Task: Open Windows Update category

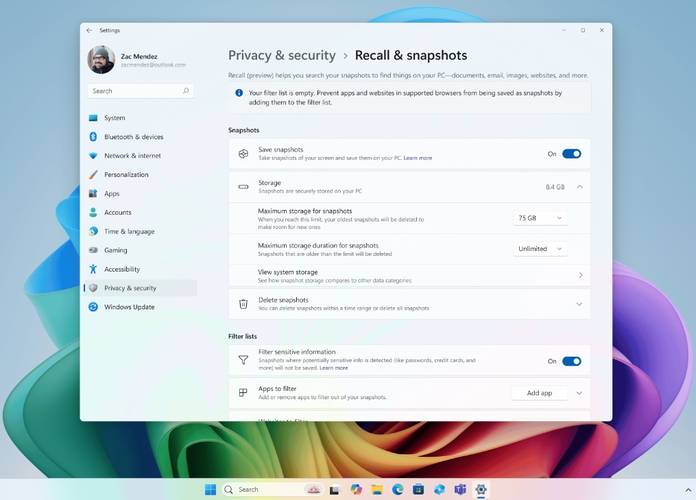Action: 140,307
